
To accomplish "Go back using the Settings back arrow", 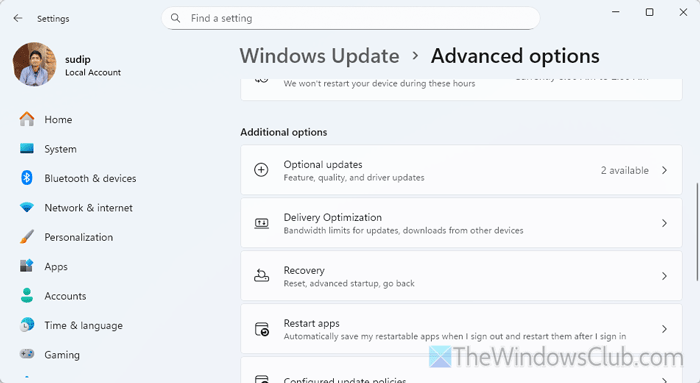I will point(18,18).
